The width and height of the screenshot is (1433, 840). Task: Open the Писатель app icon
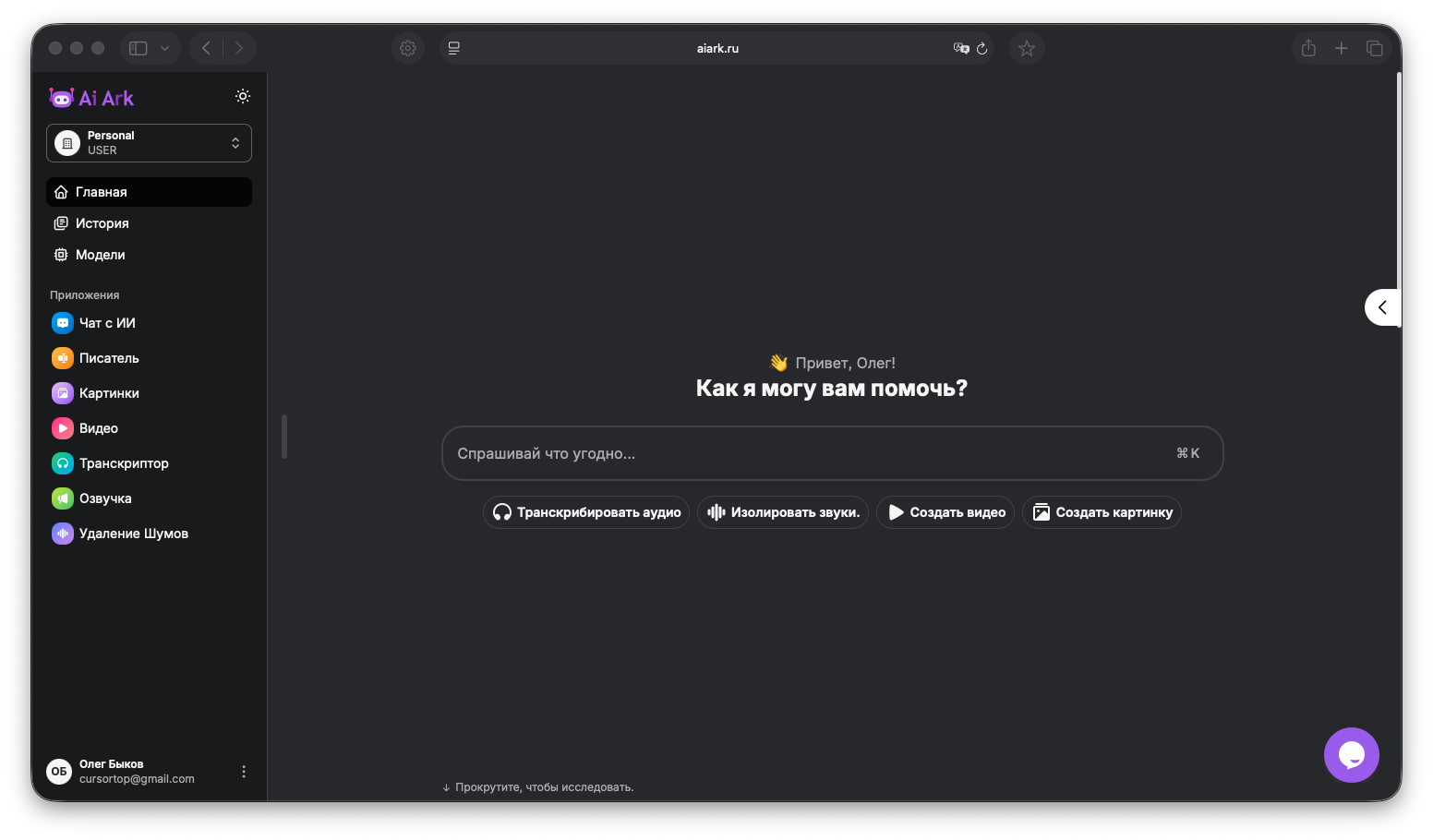click(x=62, y=358)
